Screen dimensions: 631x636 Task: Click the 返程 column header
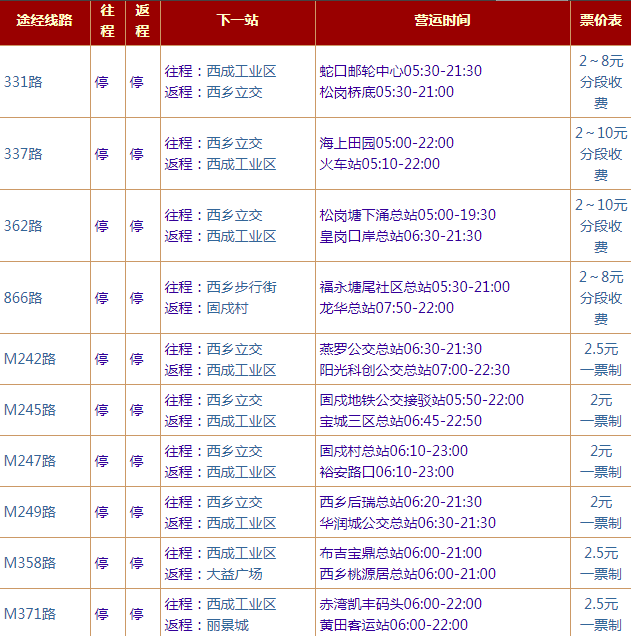click(142, 21)
